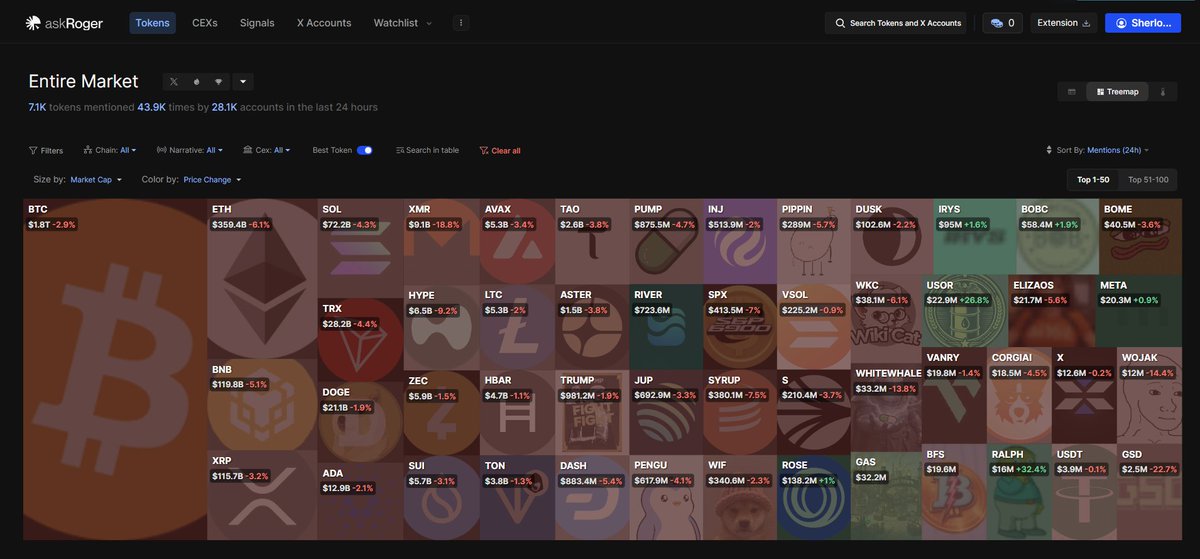Switch to the table view icon
The height and width of the screenshot is (559, 1200).
click(1072, 91)
